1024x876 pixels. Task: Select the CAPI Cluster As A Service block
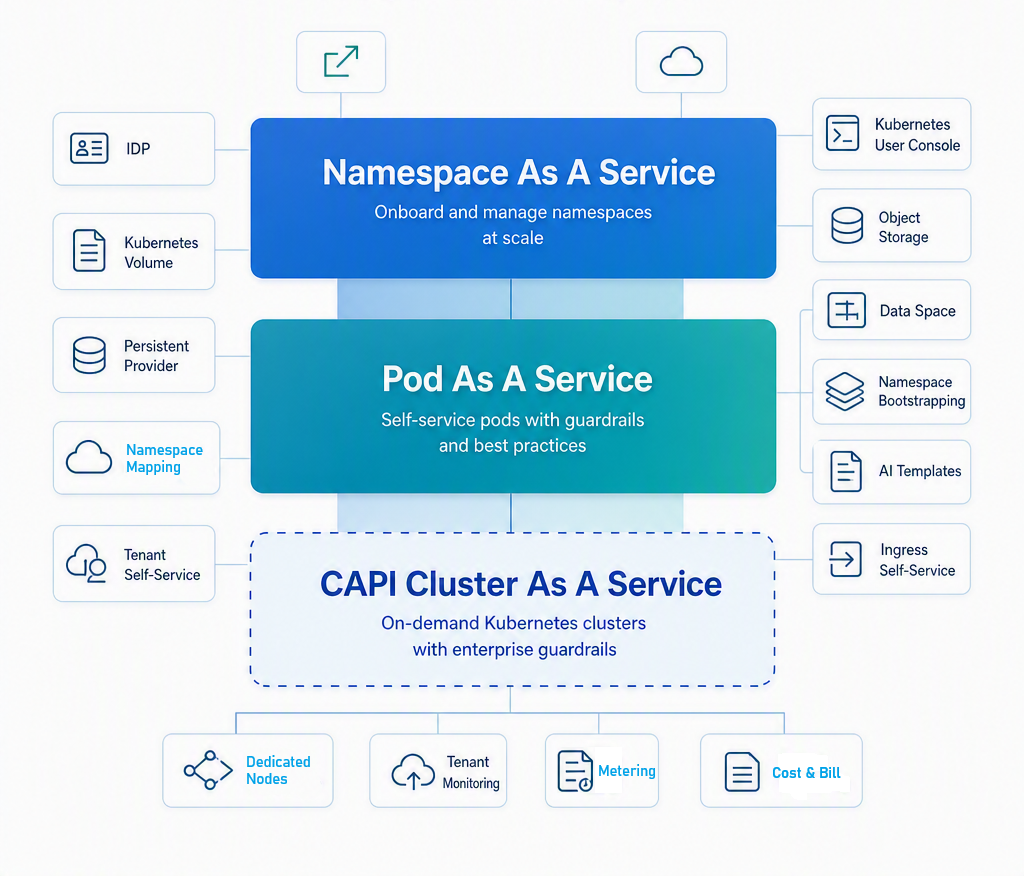click(513, 609)
